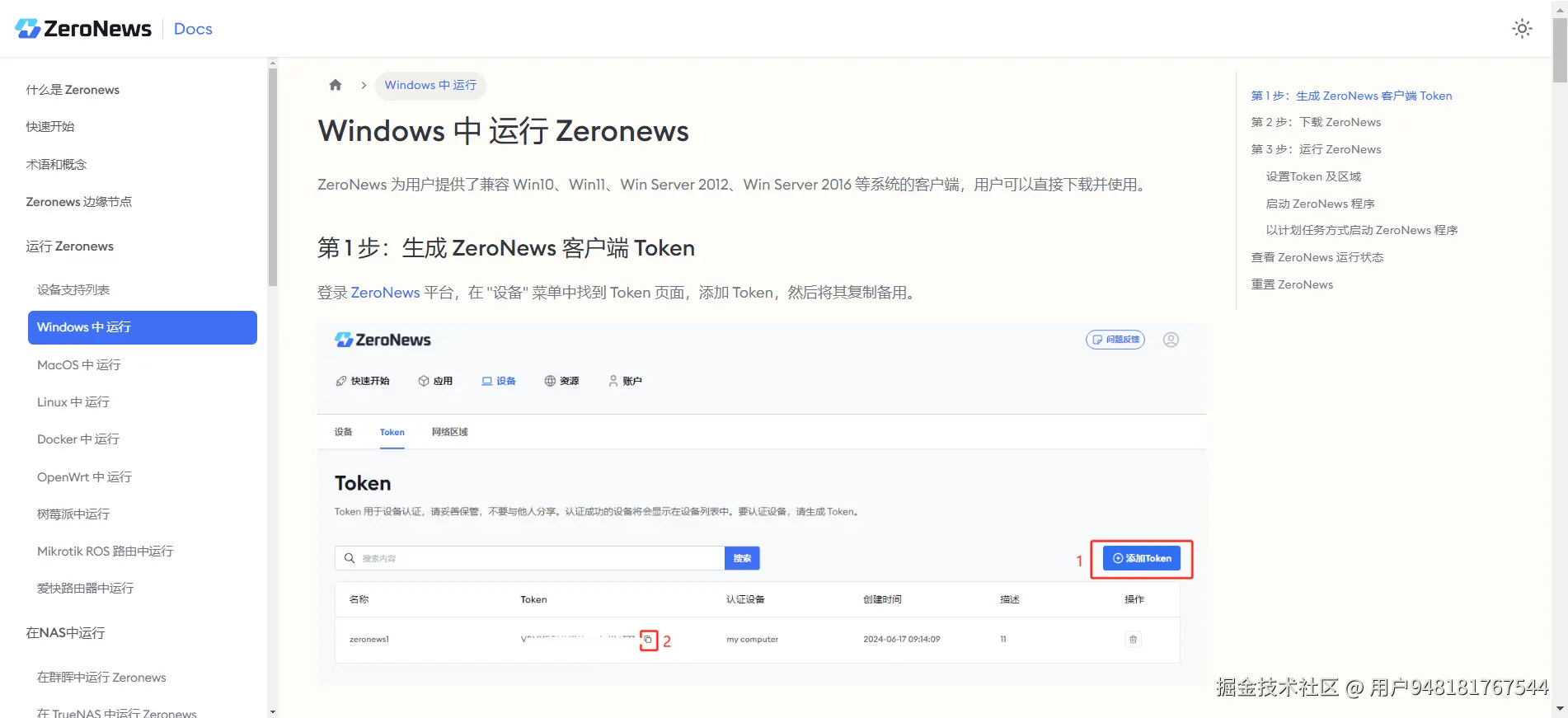Click 'zeronews1' name cell
This screenshot has height=718, width=1568.
pyautogui.click(x=369, y=640)
